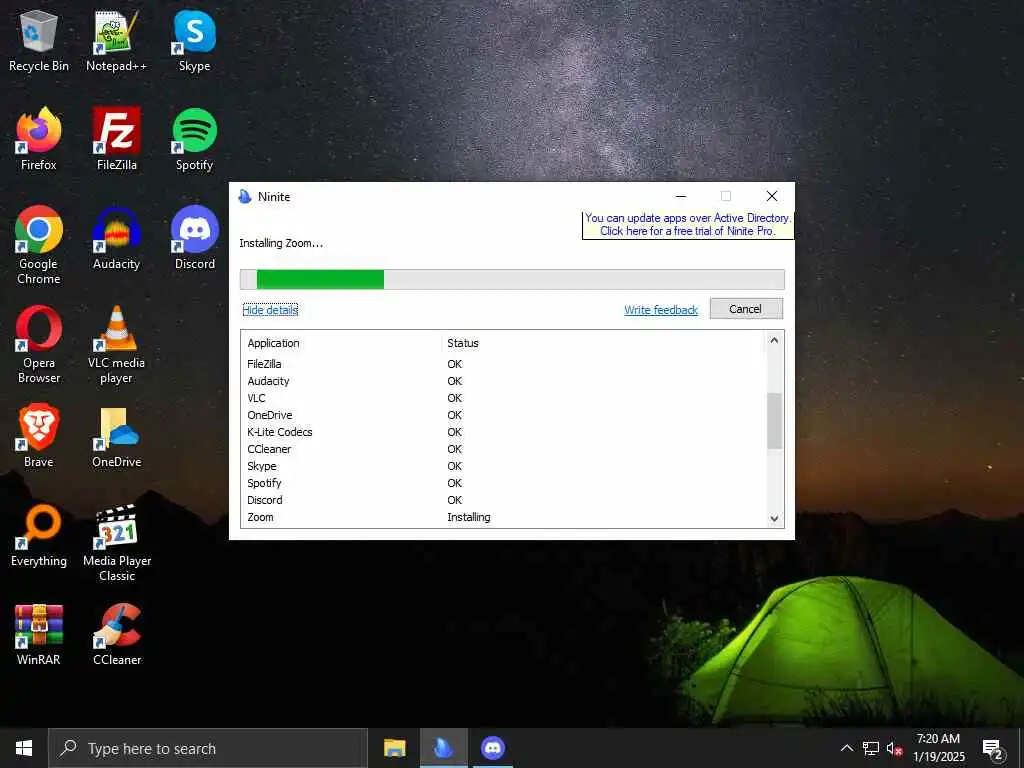Open File Explorer from the taskbar
1024x768 pixels.
(394, 748)
